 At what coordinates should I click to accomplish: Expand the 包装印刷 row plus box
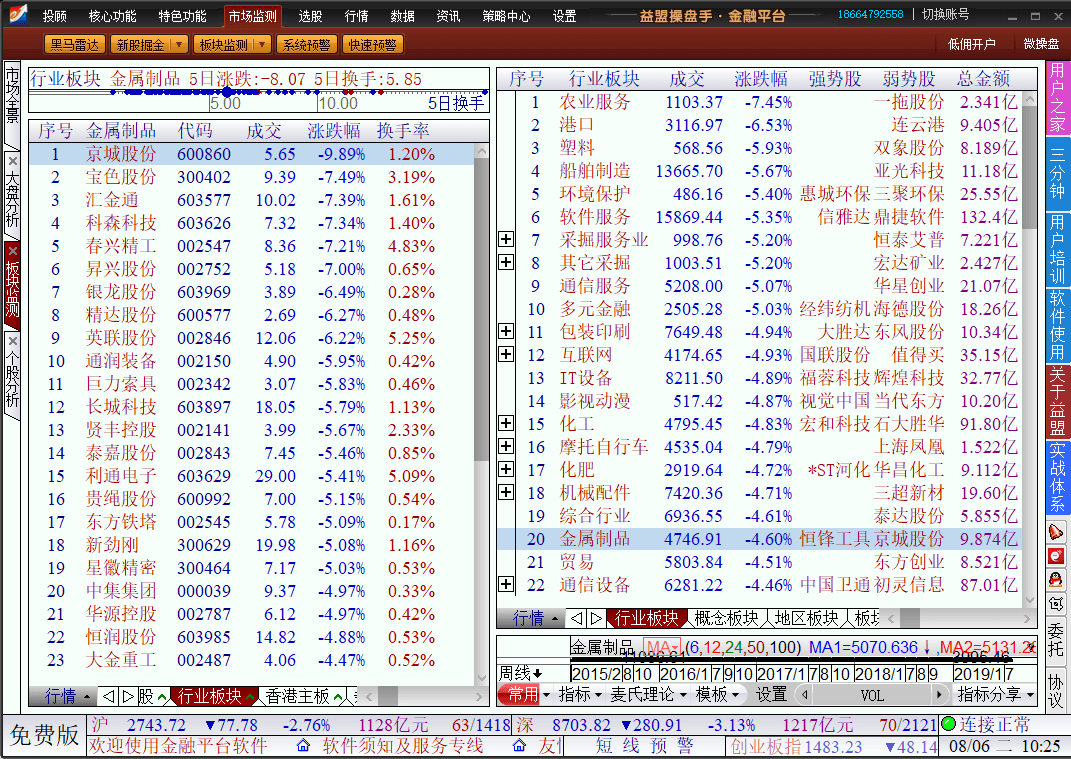(506, 331)
